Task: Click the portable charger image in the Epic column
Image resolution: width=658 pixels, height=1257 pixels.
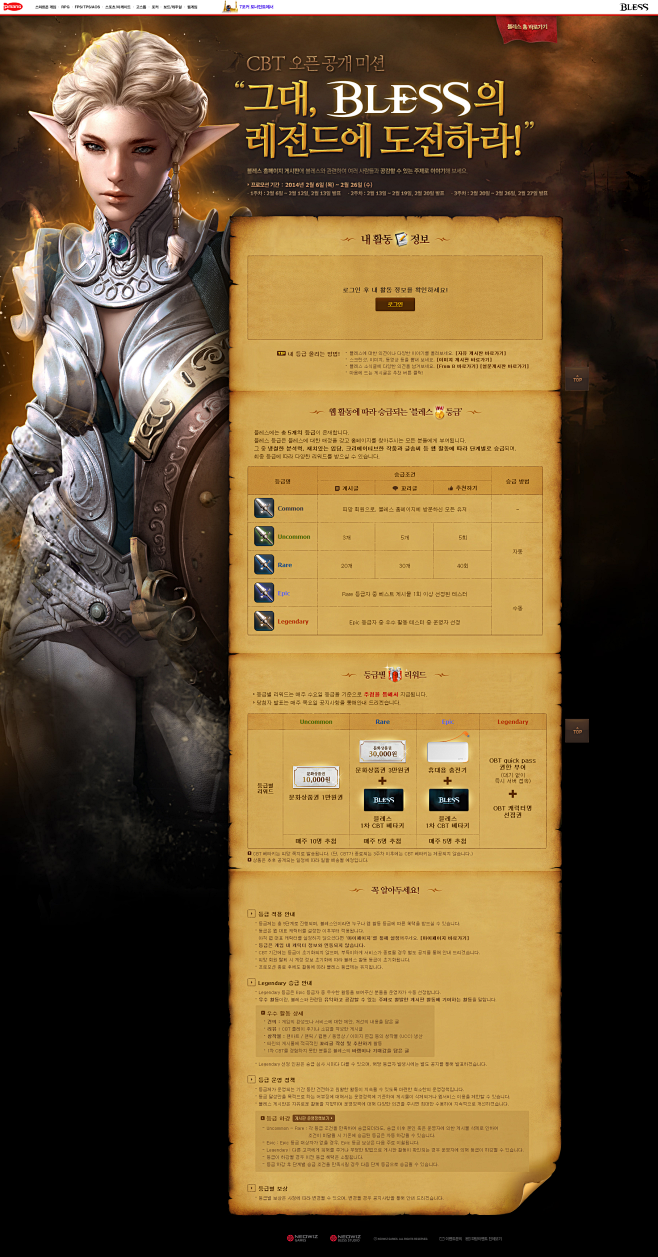Action: 448,751
